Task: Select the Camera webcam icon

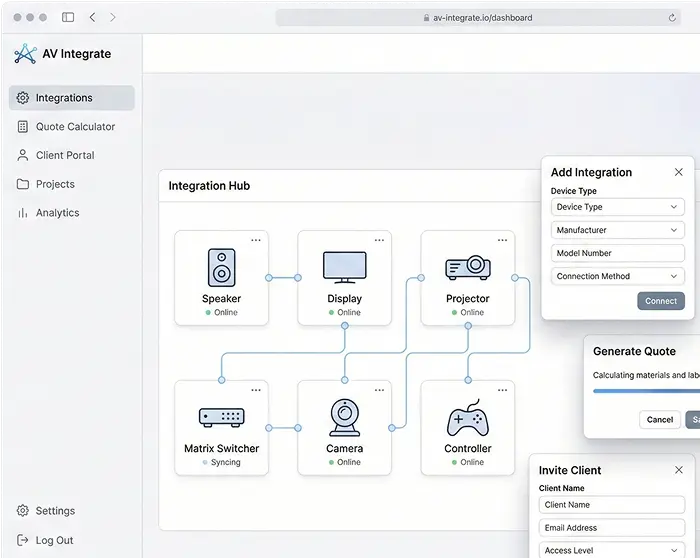Action: pyautogui.click(x=345, y=417)
